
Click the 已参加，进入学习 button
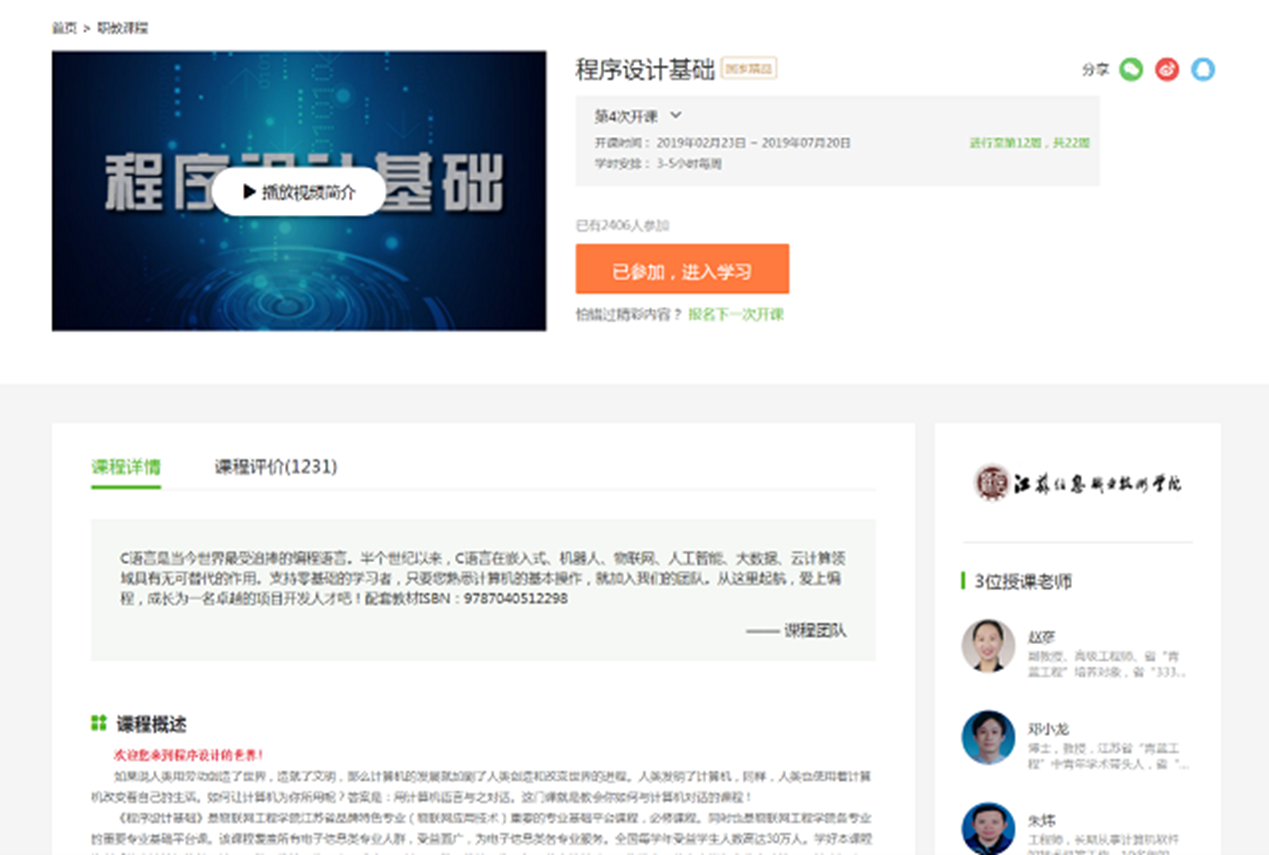pos(682,270)
